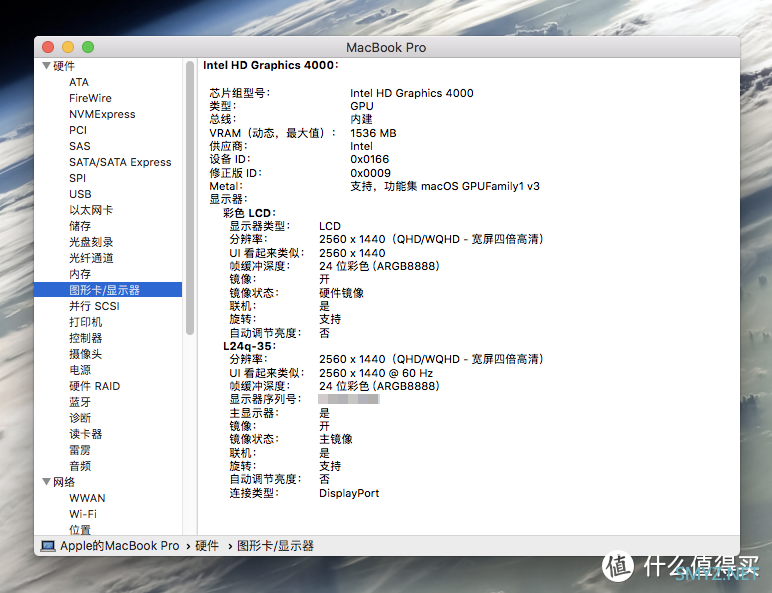This screenshot has height=593, width=772.
Task: Click the L24q-35 display heading
Action: pyautogui.click(x=249, y=346)
